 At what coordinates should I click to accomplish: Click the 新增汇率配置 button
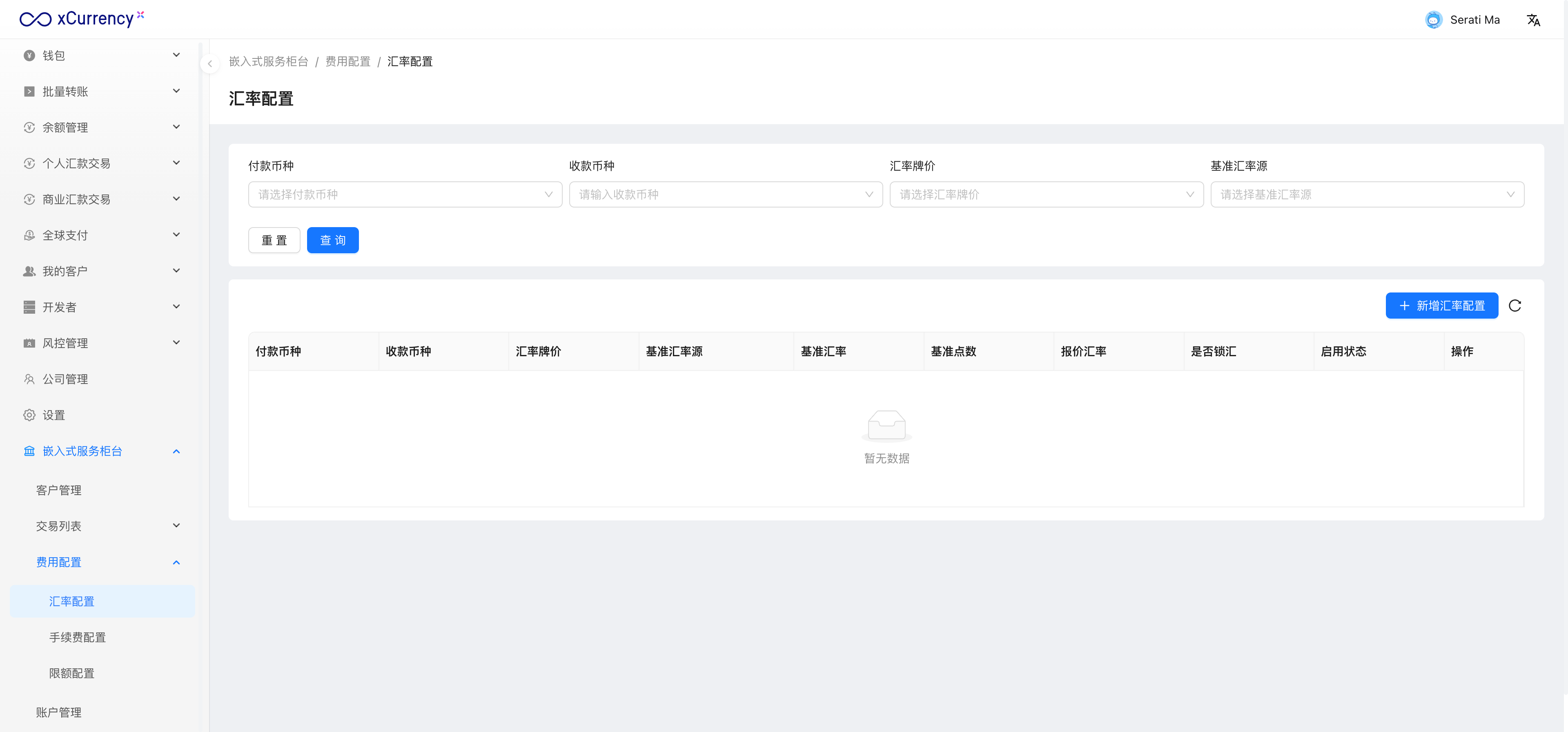coord(1441,306)
